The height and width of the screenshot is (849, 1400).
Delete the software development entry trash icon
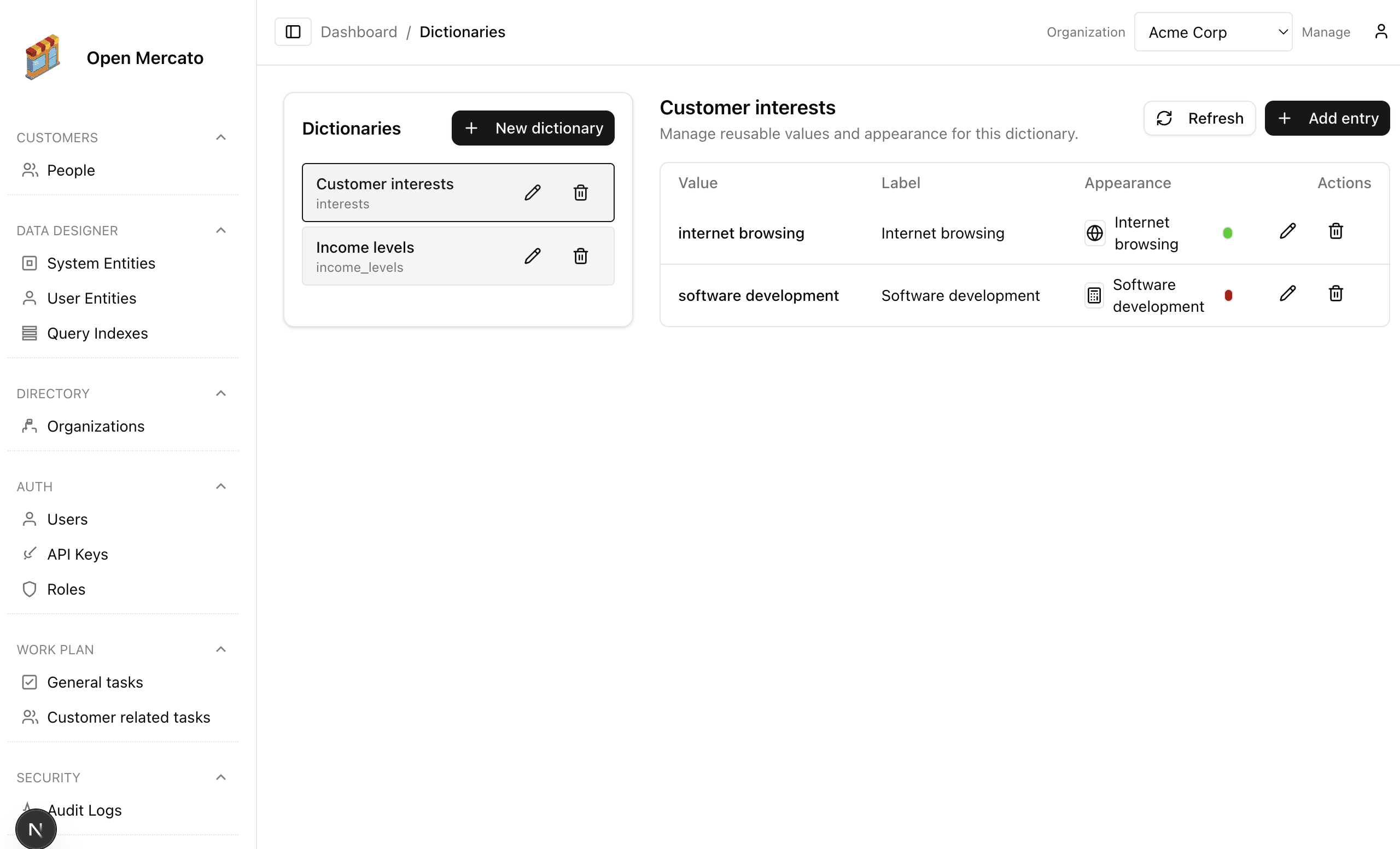pyautogui.click(x=1335, y=293)
